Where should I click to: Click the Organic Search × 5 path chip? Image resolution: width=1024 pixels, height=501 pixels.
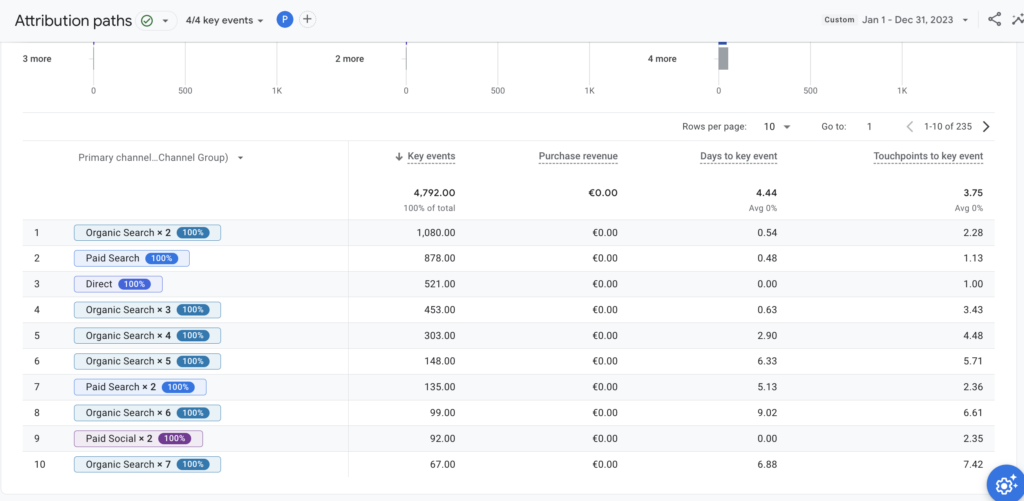147,361
